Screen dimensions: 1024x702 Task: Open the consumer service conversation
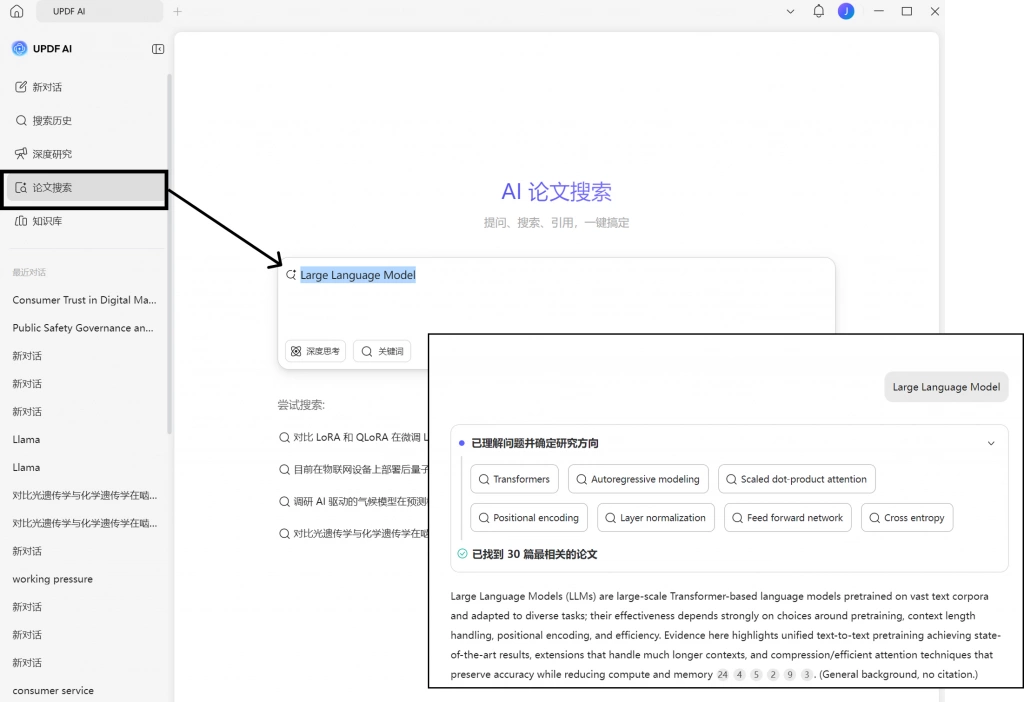(x=53, y=691)
